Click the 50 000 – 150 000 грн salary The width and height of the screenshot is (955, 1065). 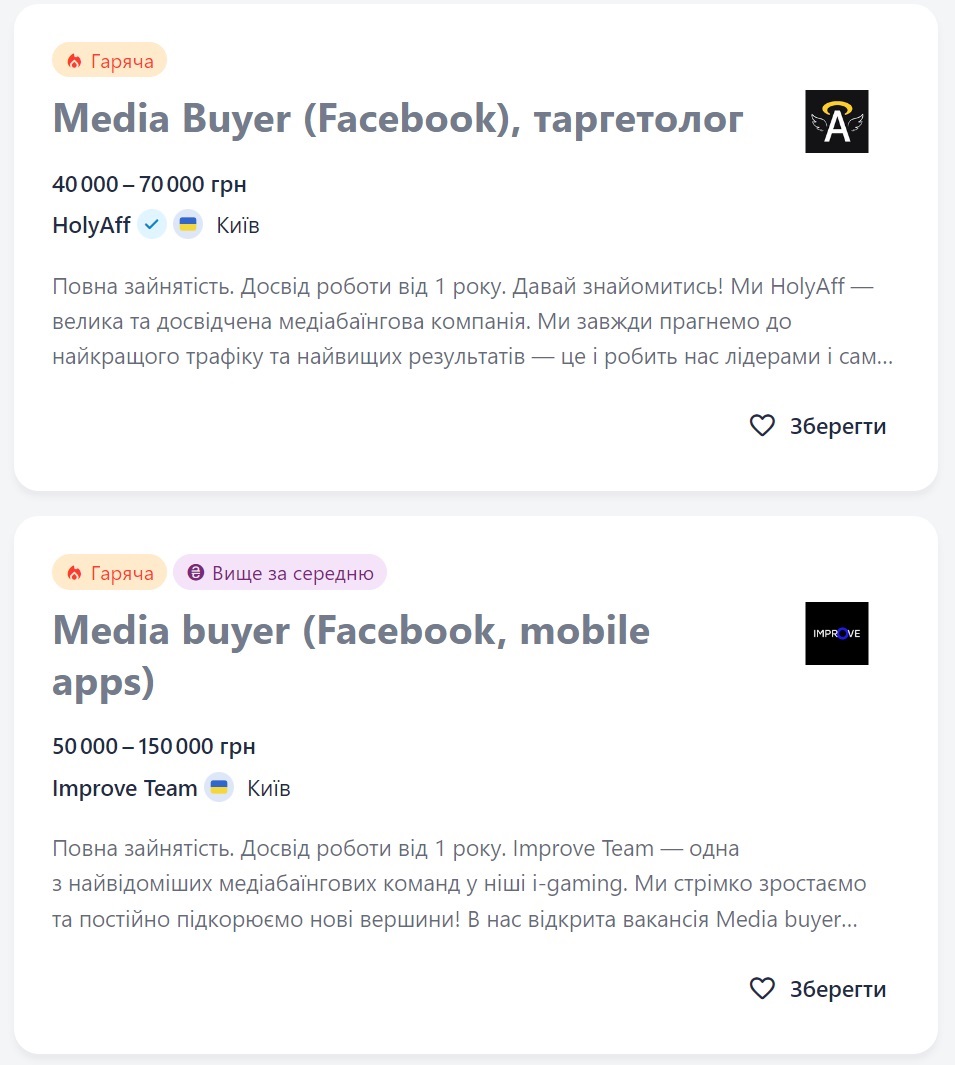tap(153, 747)
